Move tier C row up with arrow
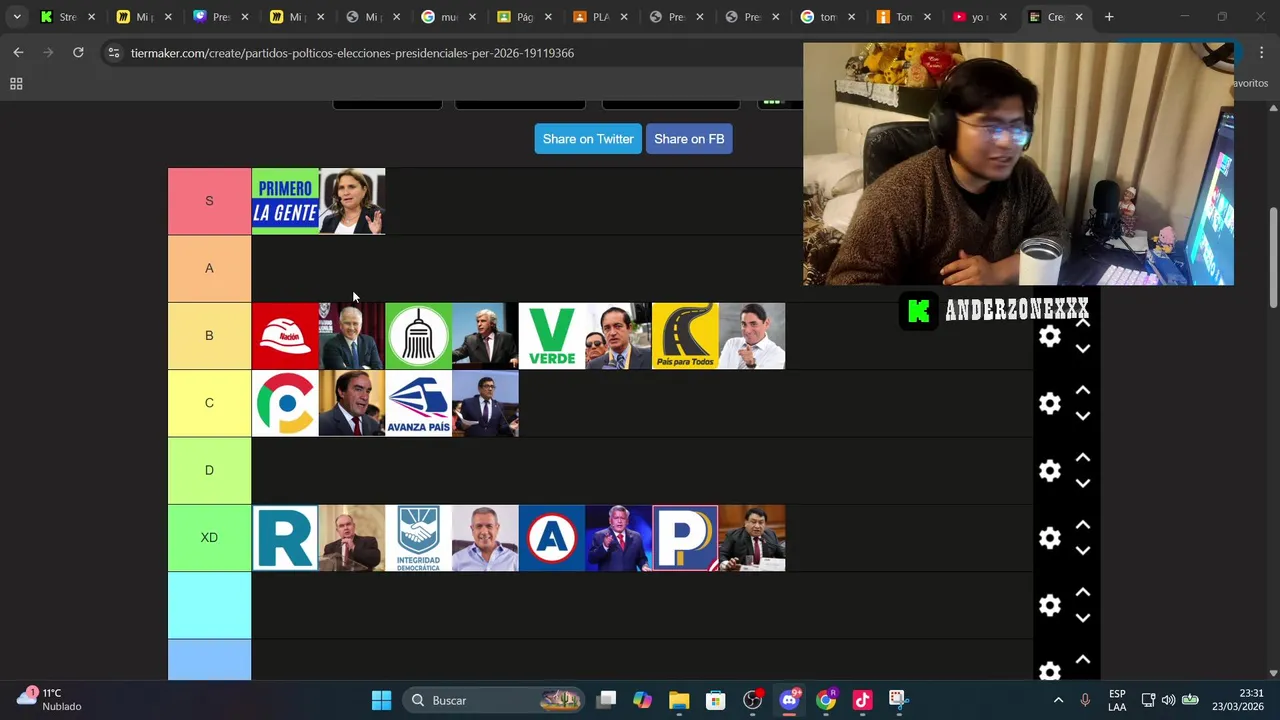1280x720 pixels. point(1083,391)
